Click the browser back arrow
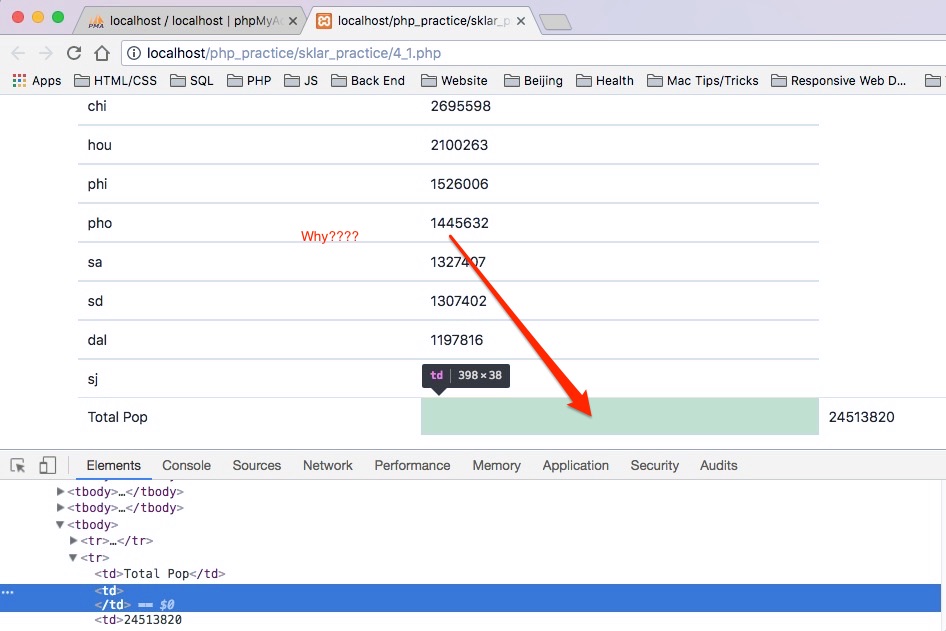Screen dimensions: 946x631 (19, 52)
